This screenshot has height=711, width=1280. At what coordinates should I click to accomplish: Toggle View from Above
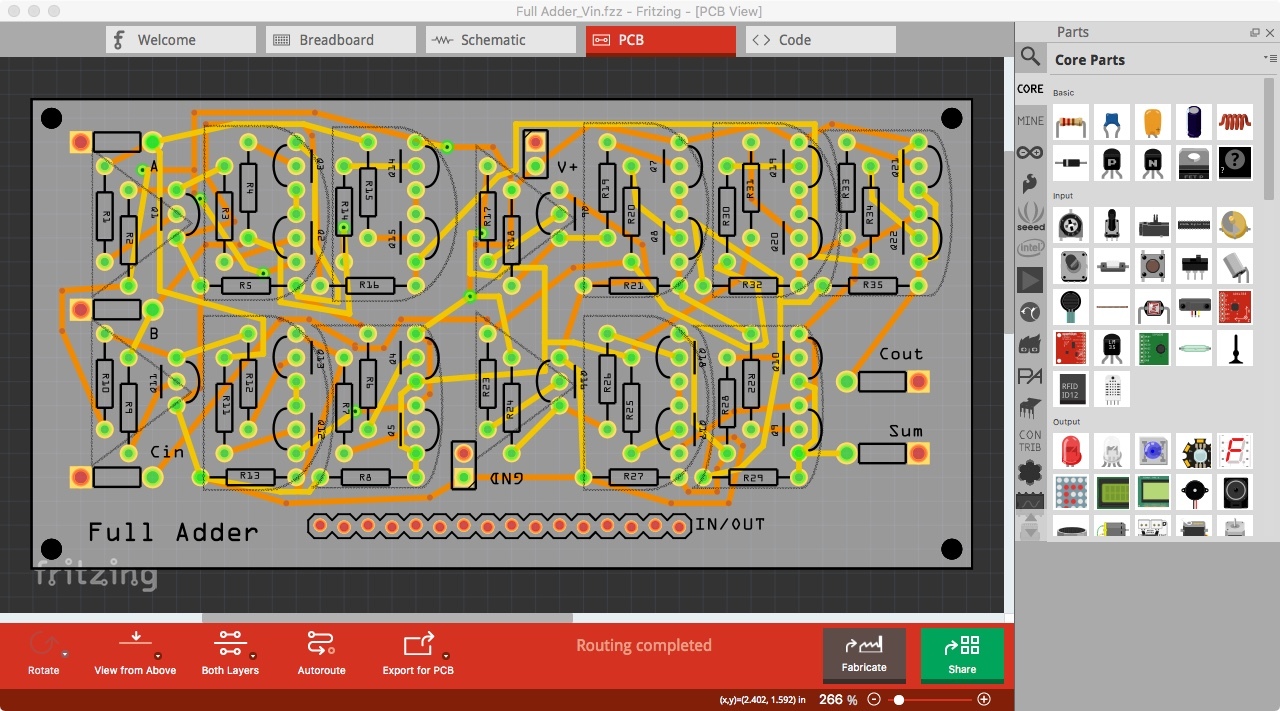coord(134,652)
